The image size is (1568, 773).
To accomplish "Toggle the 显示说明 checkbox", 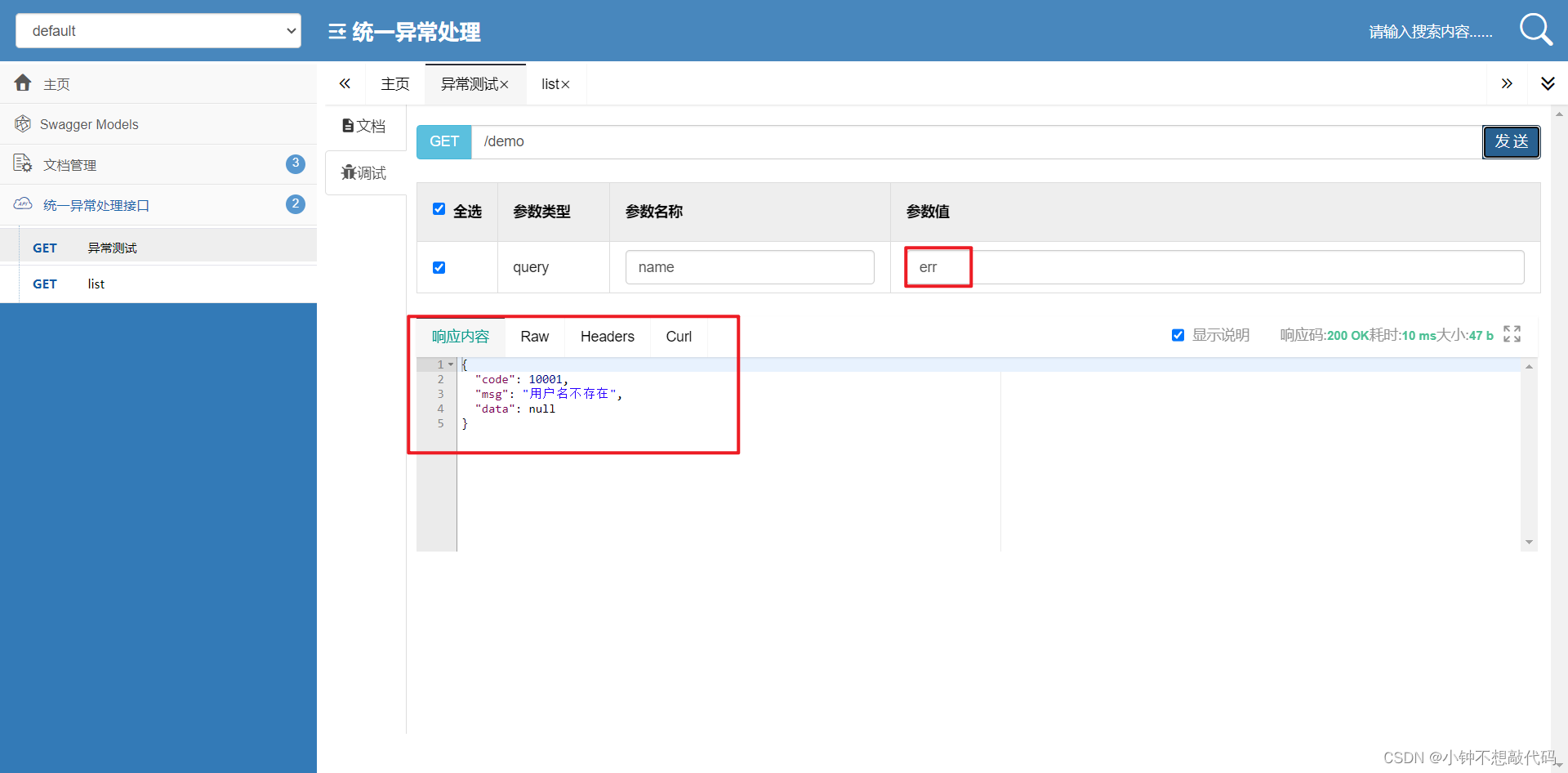I will click(1178, 335).
